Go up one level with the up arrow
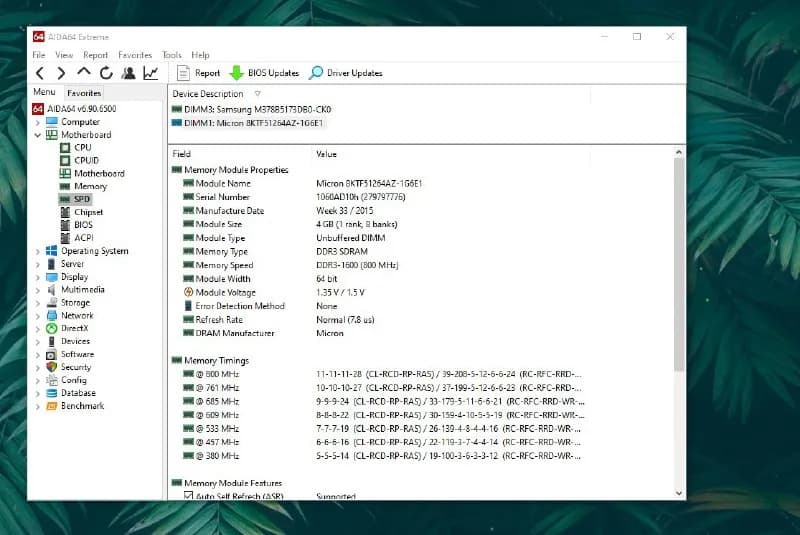800x535 pixels. 84,72
